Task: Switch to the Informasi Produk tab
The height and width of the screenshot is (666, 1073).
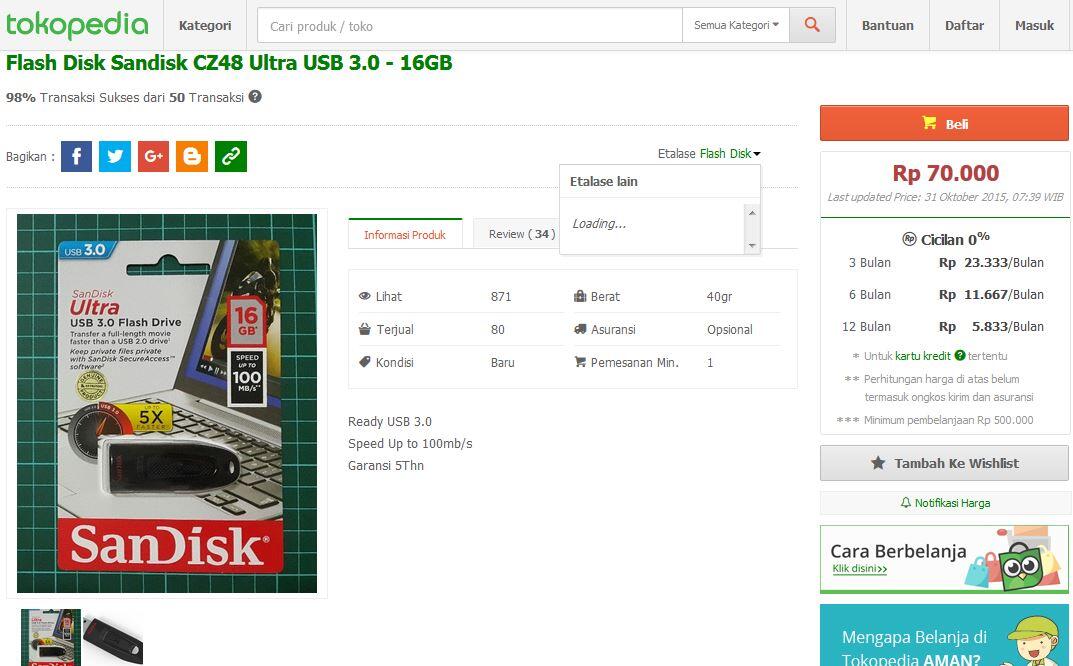Action: point(405,234)
